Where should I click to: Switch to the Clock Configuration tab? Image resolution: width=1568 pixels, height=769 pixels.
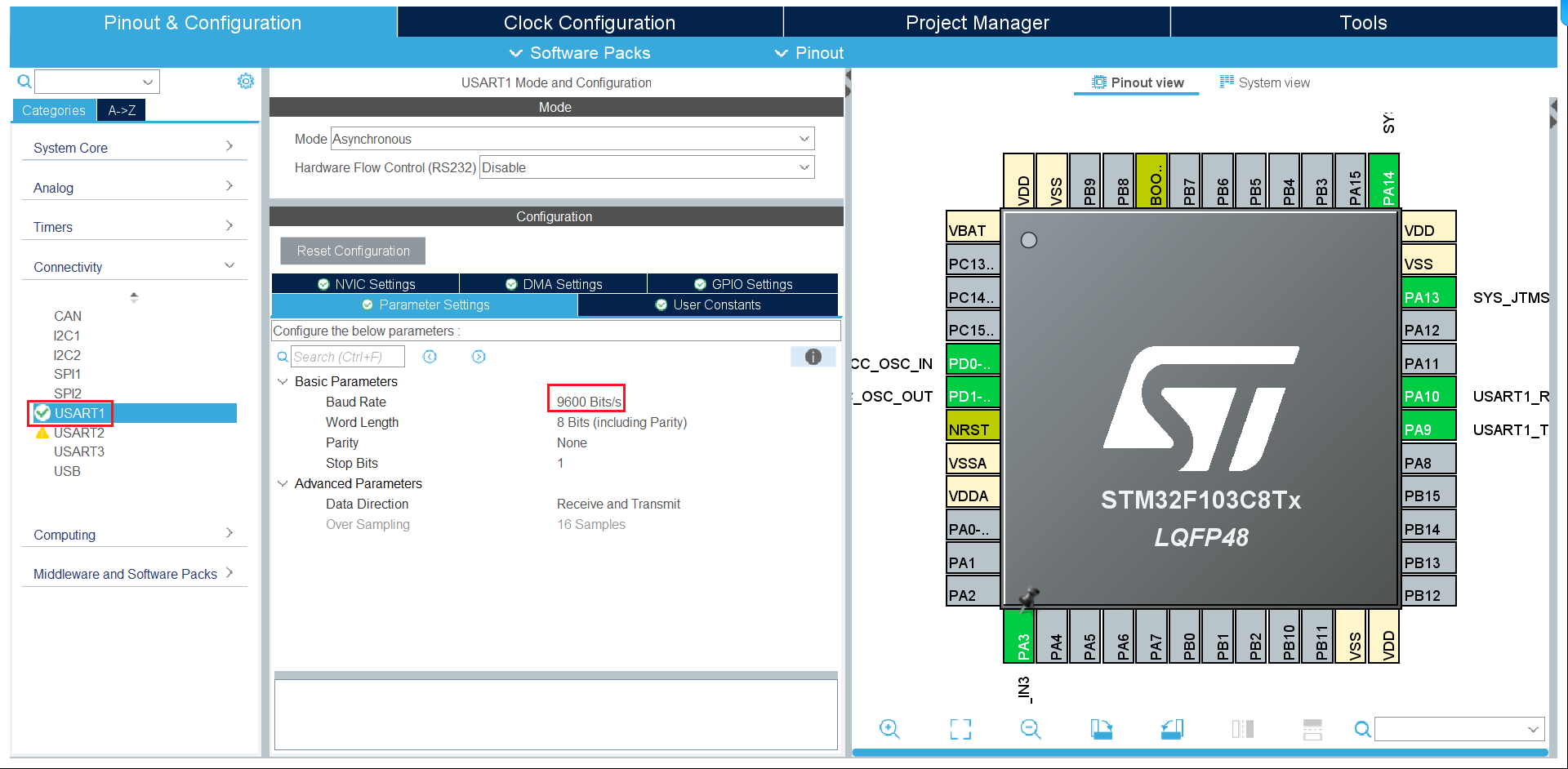pos(590,23)
